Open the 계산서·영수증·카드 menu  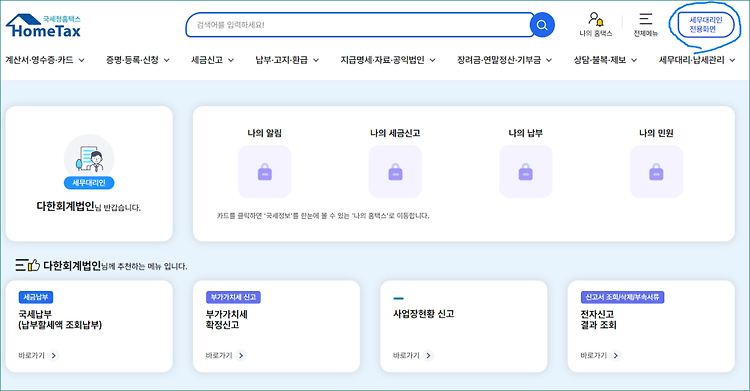(39, 60)
